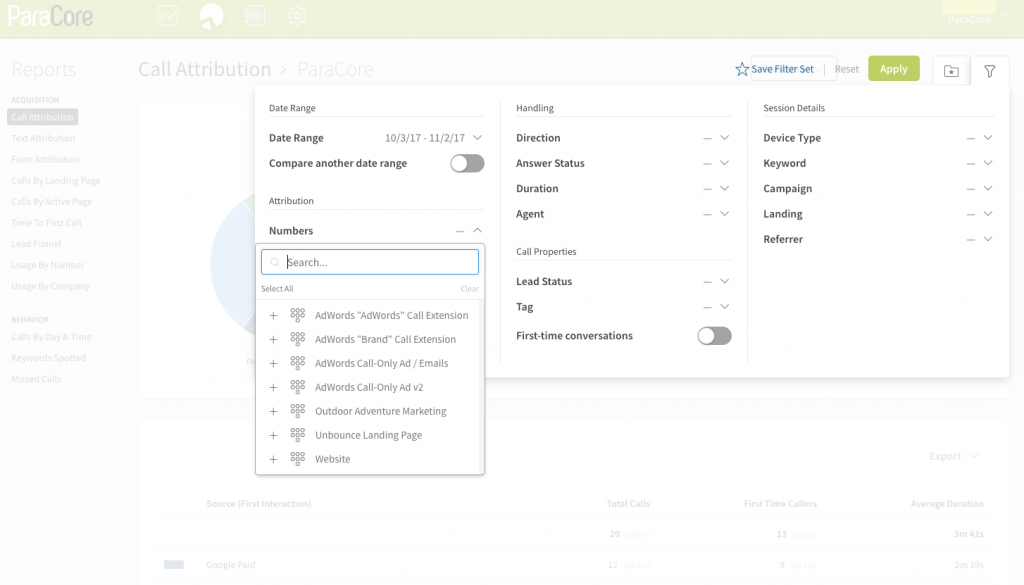Screen dimensions: 1024x585
Task: Expand the Tag filter
Action: tap(724, 307)
